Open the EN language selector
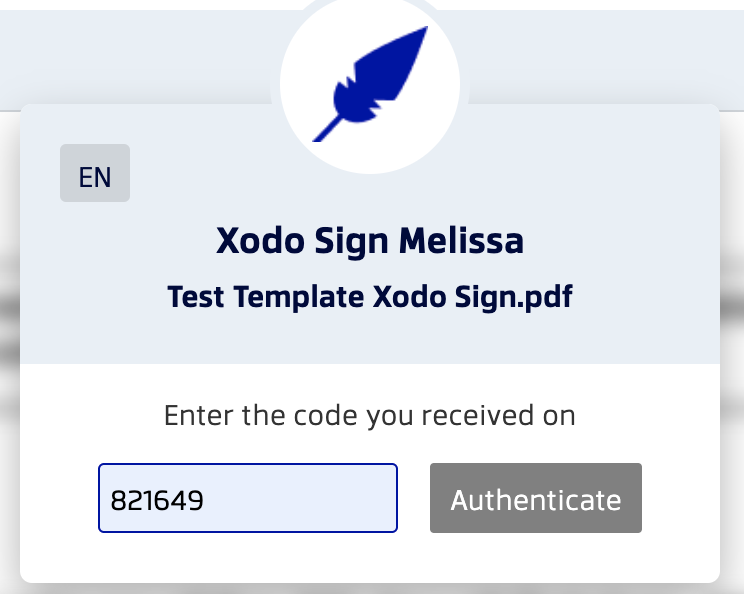The image size is (744, 594). point(95,173)
